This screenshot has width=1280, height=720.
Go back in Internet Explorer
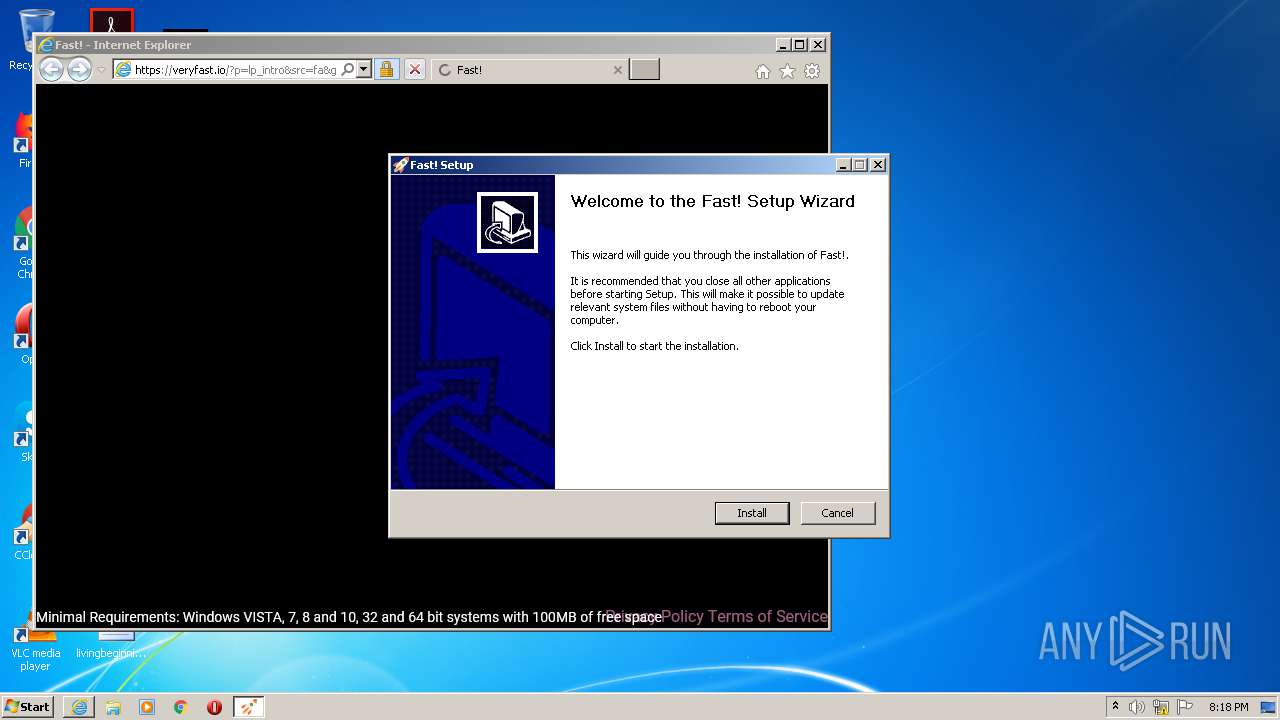point(51,70)
